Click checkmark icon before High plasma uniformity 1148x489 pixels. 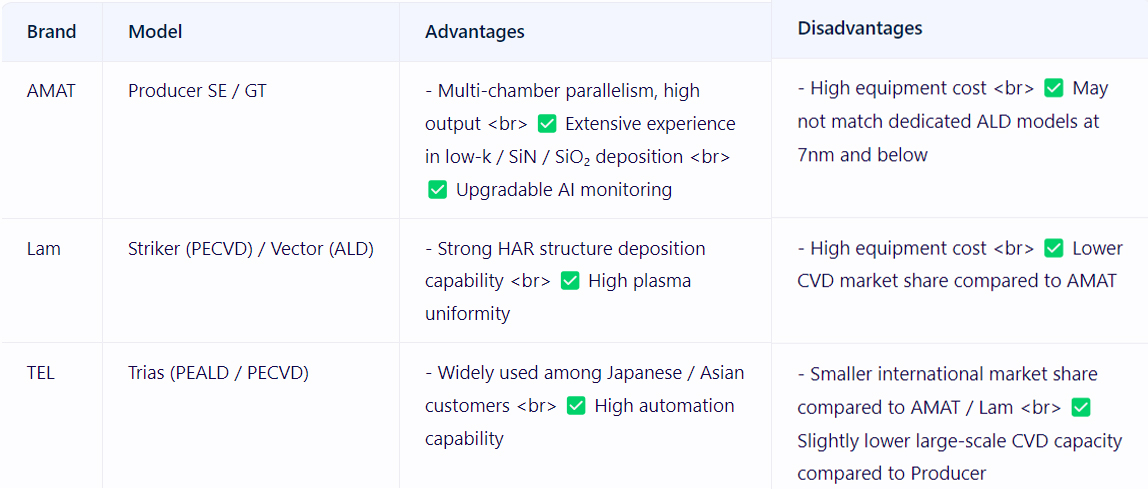coord(570,281)
